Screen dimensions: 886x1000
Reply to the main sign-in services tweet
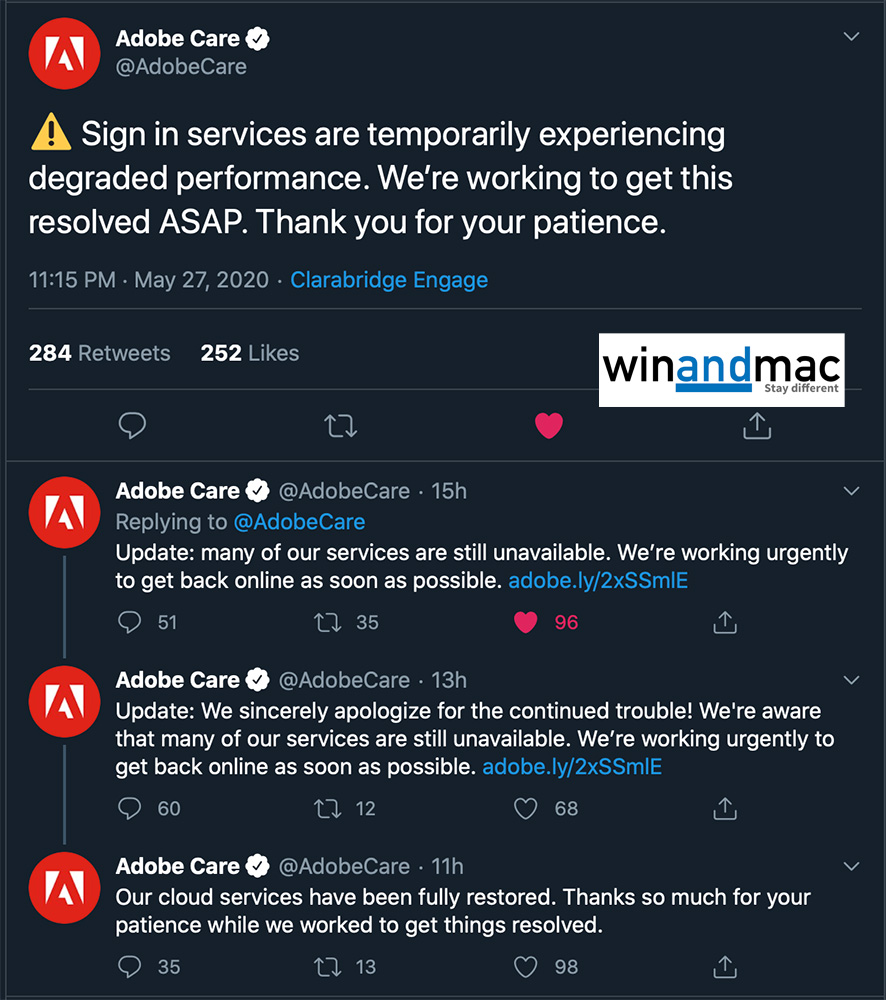tap(132, 426)
